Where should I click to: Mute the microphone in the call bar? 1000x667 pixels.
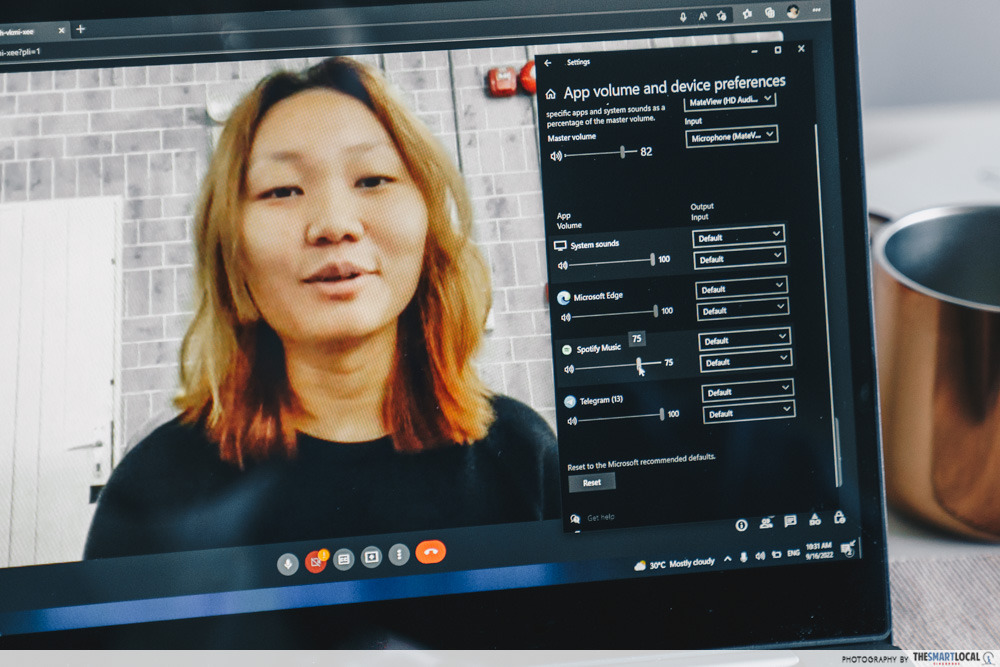[x=288, y=564]
